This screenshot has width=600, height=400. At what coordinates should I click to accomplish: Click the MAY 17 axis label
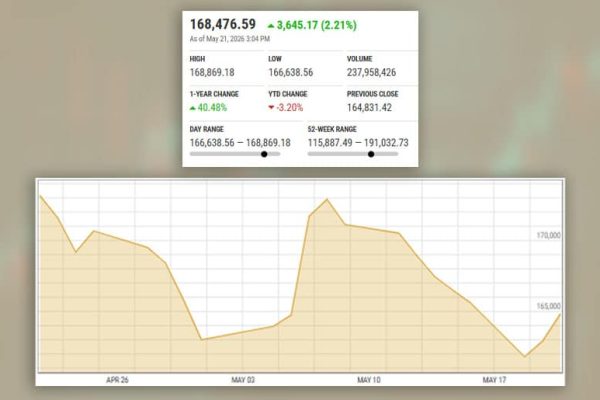pyautogui.click(x=494, y=380)
